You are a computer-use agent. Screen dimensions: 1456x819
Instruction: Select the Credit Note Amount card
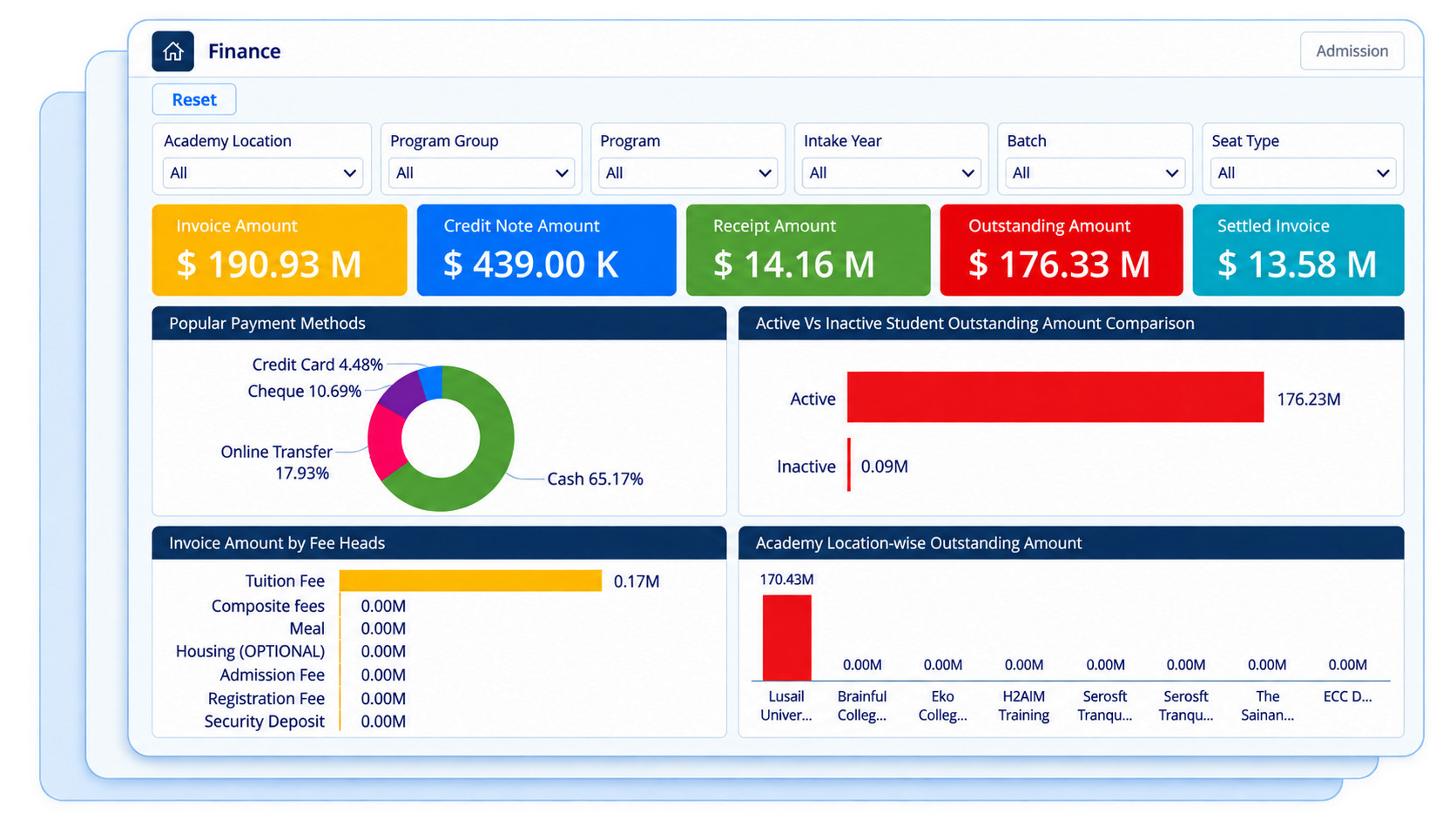point(547,250)
